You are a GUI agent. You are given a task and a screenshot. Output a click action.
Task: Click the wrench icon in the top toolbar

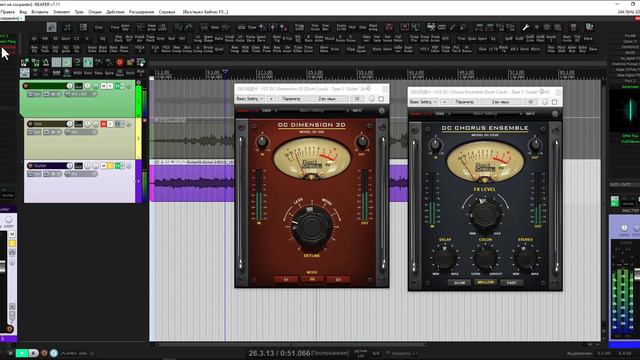526,27
